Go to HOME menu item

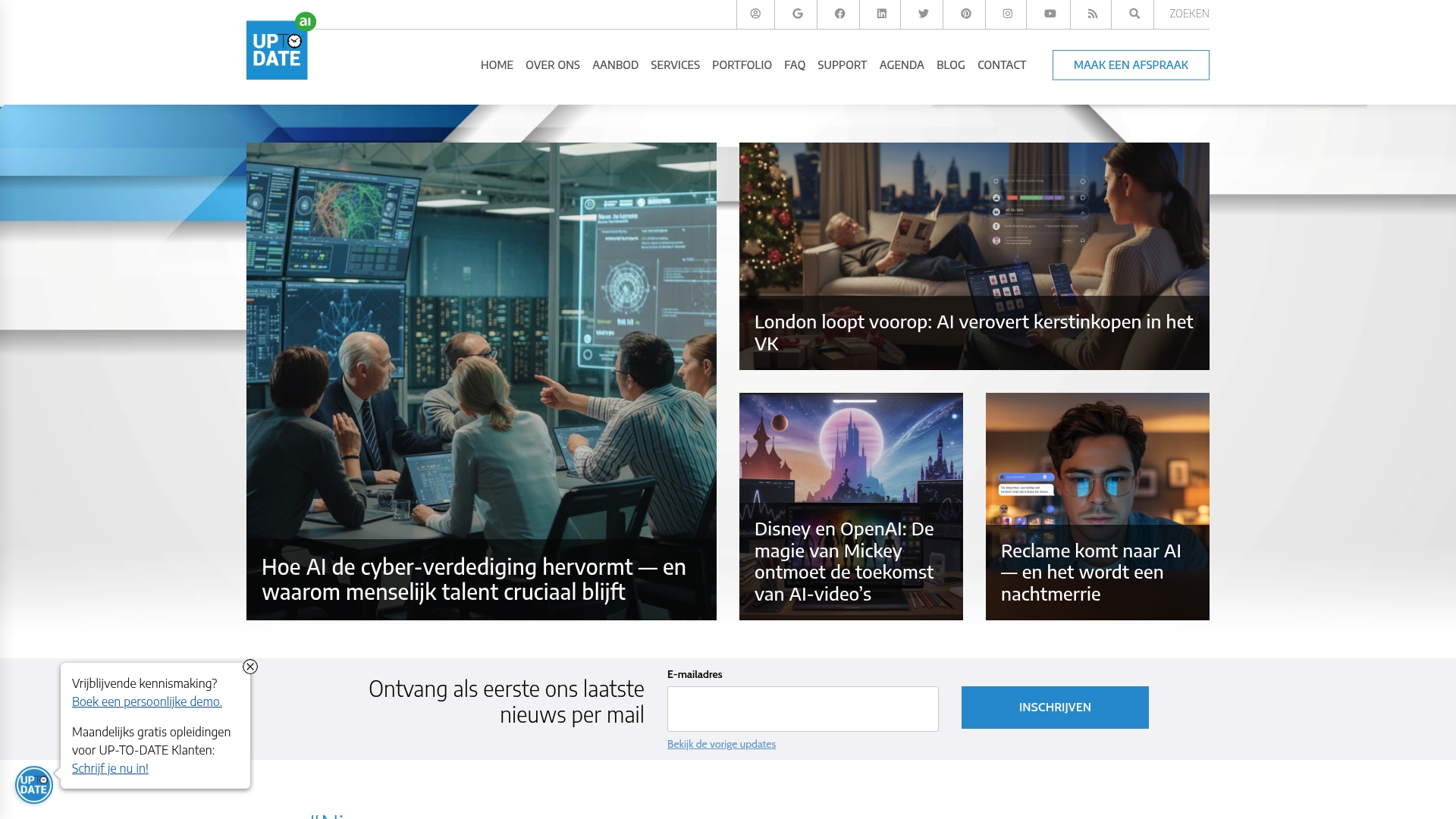tap(497, 65)
